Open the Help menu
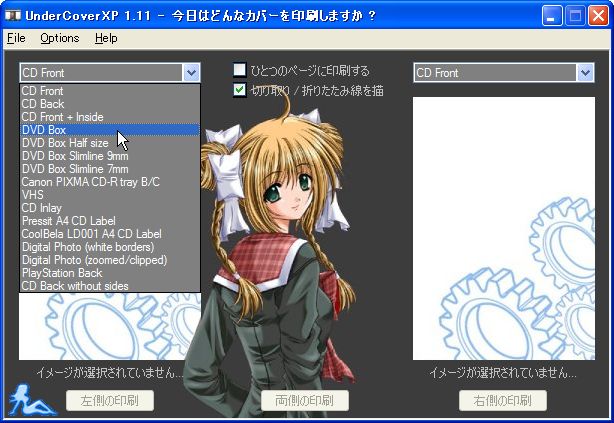The image size is (614, 423). [106, 38]
